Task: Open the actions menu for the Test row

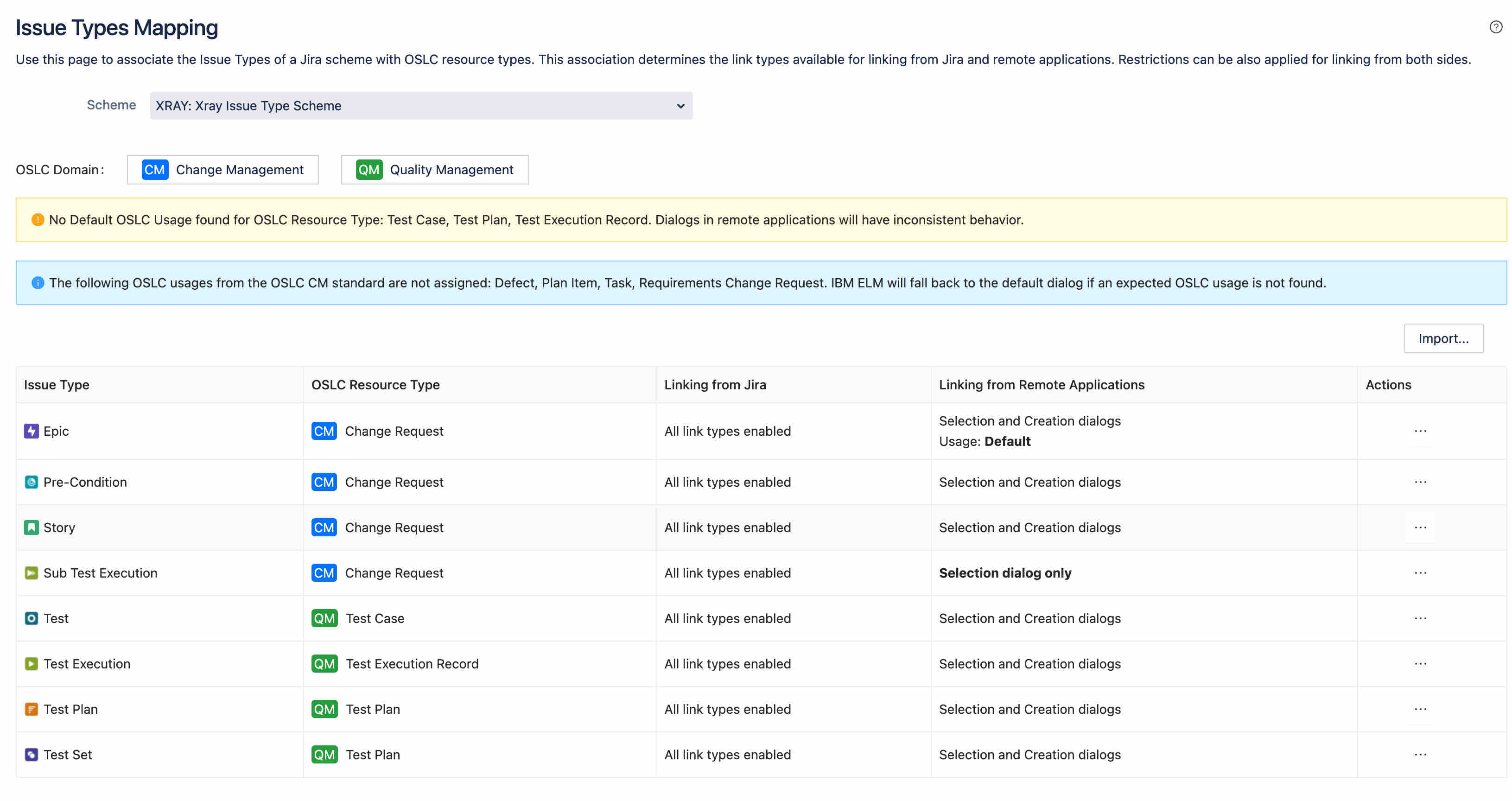Action: 1420,618
